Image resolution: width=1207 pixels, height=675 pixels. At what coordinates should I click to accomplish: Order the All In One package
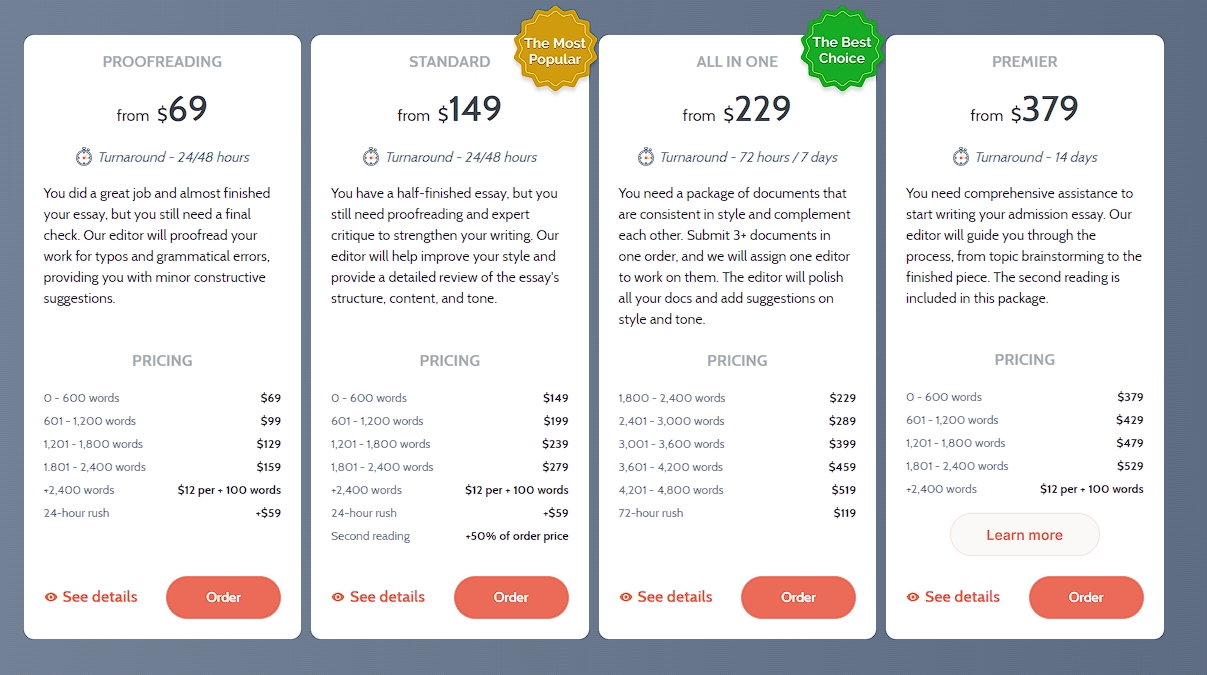point(798,597)
